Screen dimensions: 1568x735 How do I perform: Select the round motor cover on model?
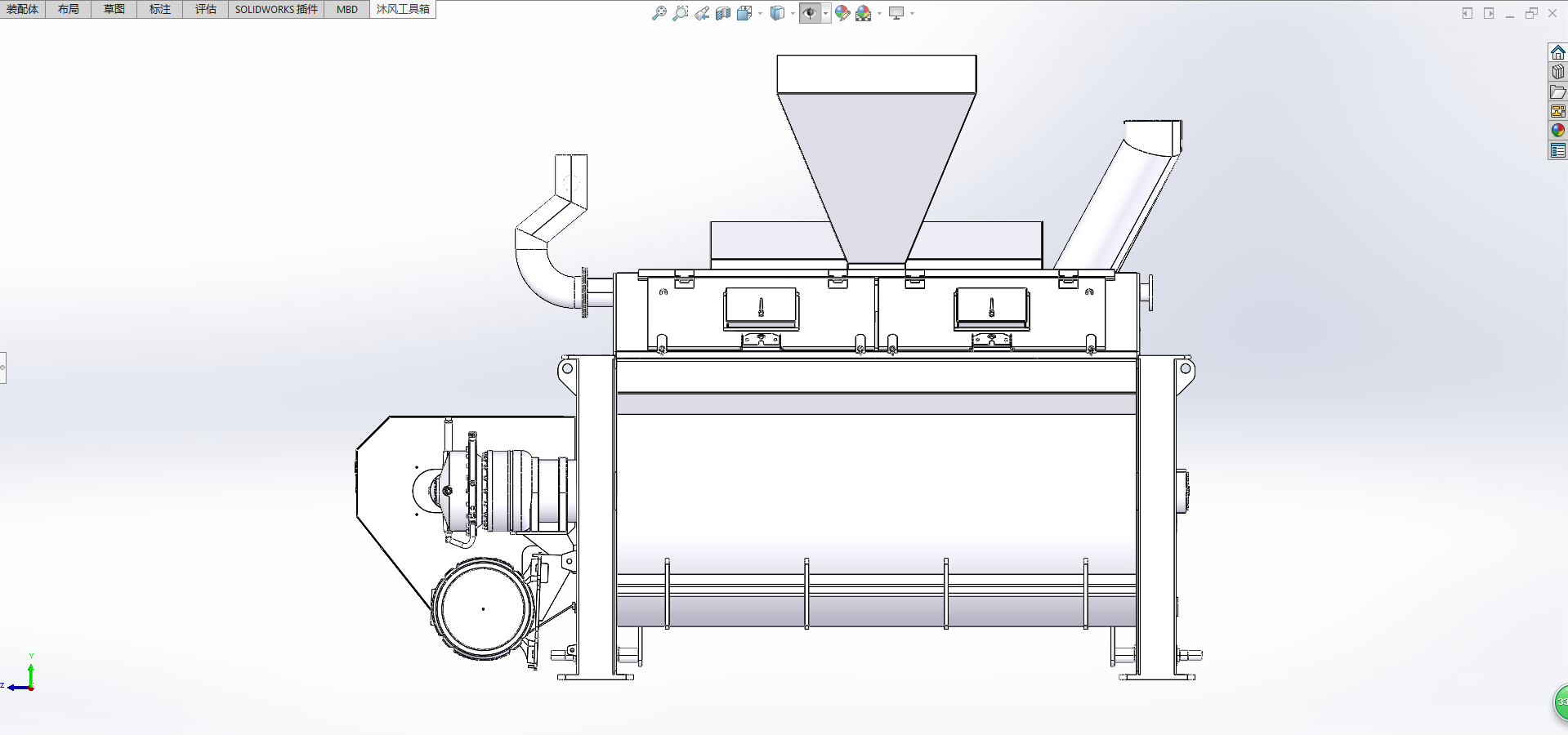[483, 608]
